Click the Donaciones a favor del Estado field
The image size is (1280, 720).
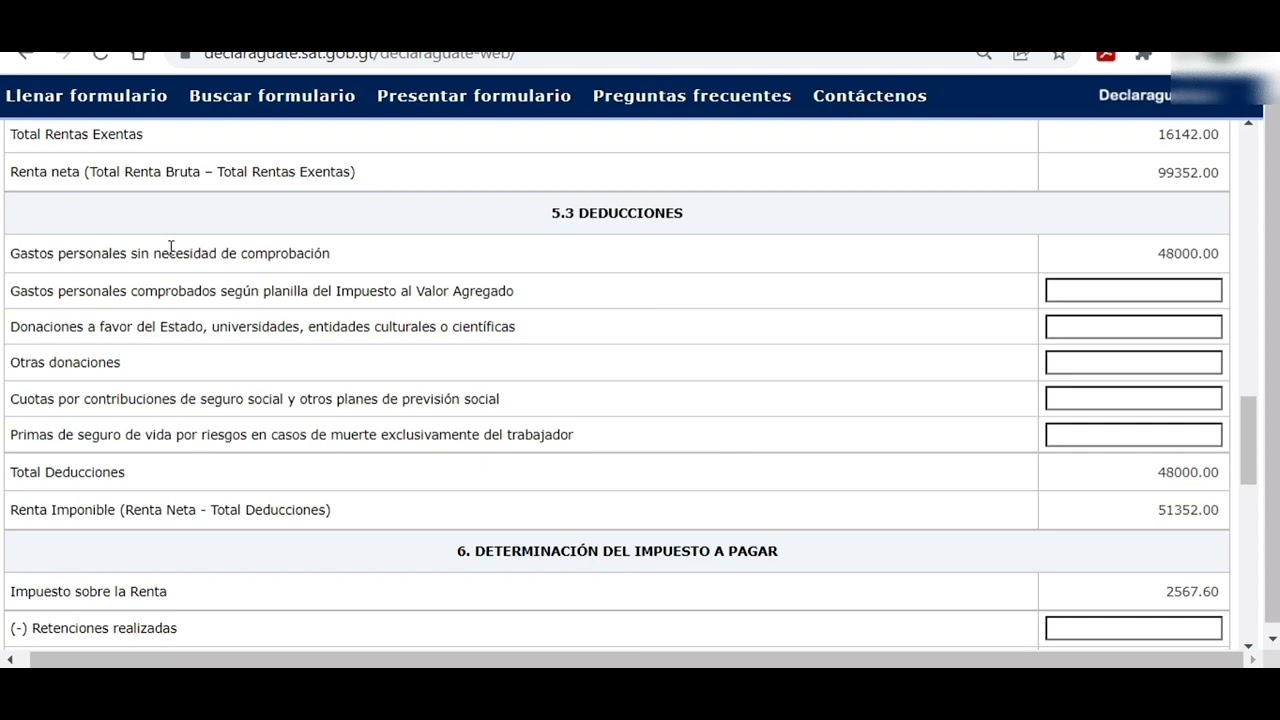[x=1133, y=327]
